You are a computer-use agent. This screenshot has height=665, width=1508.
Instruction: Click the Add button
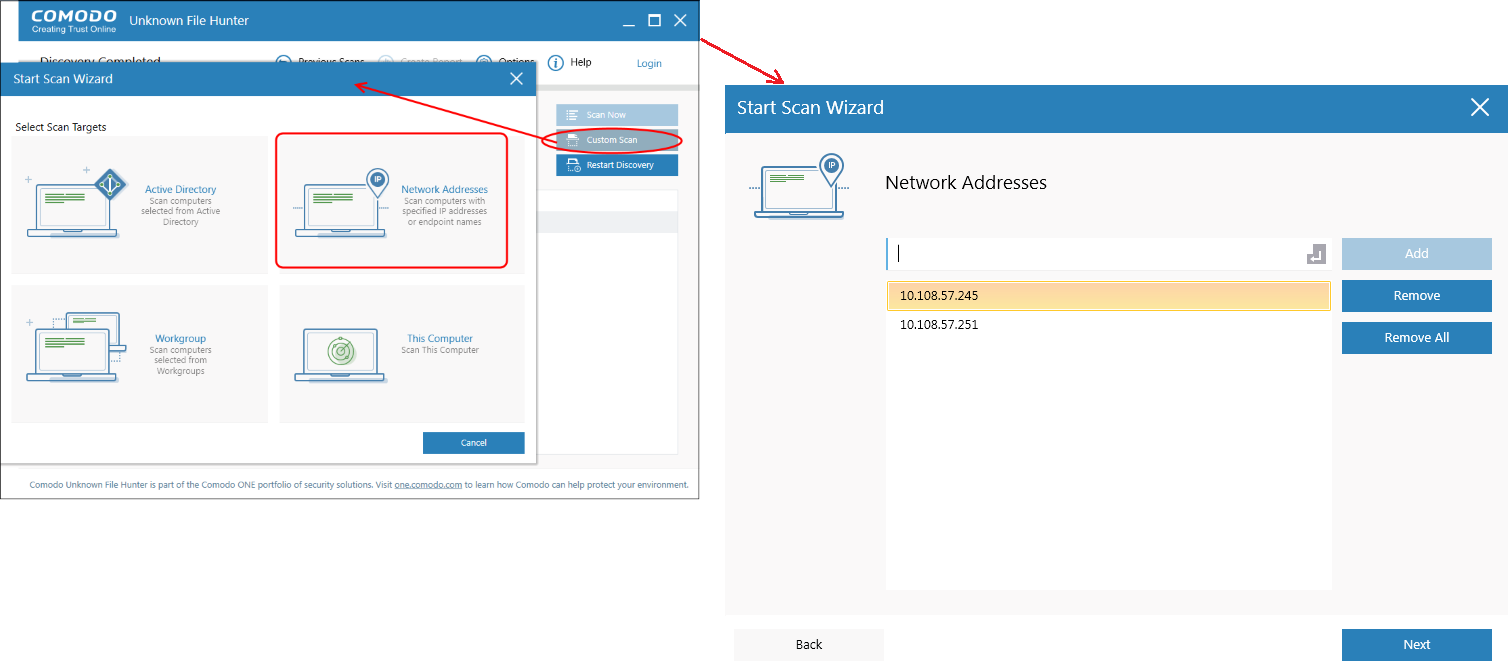pos(1417,254)
